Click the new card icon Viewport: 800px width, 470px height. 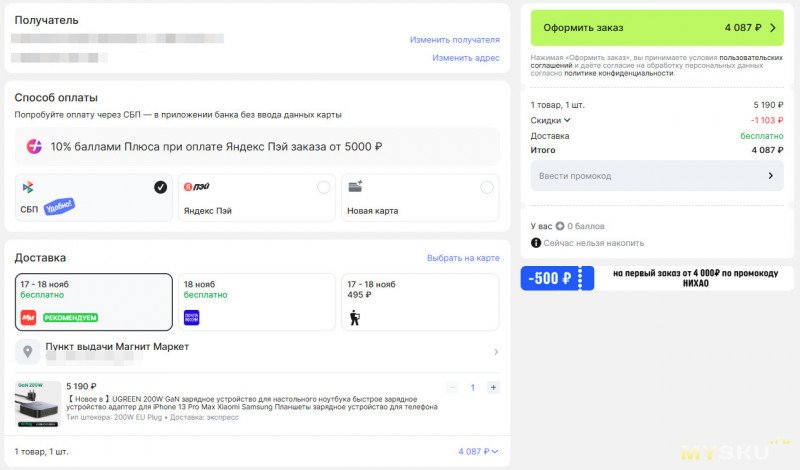(x=353, y=187)
